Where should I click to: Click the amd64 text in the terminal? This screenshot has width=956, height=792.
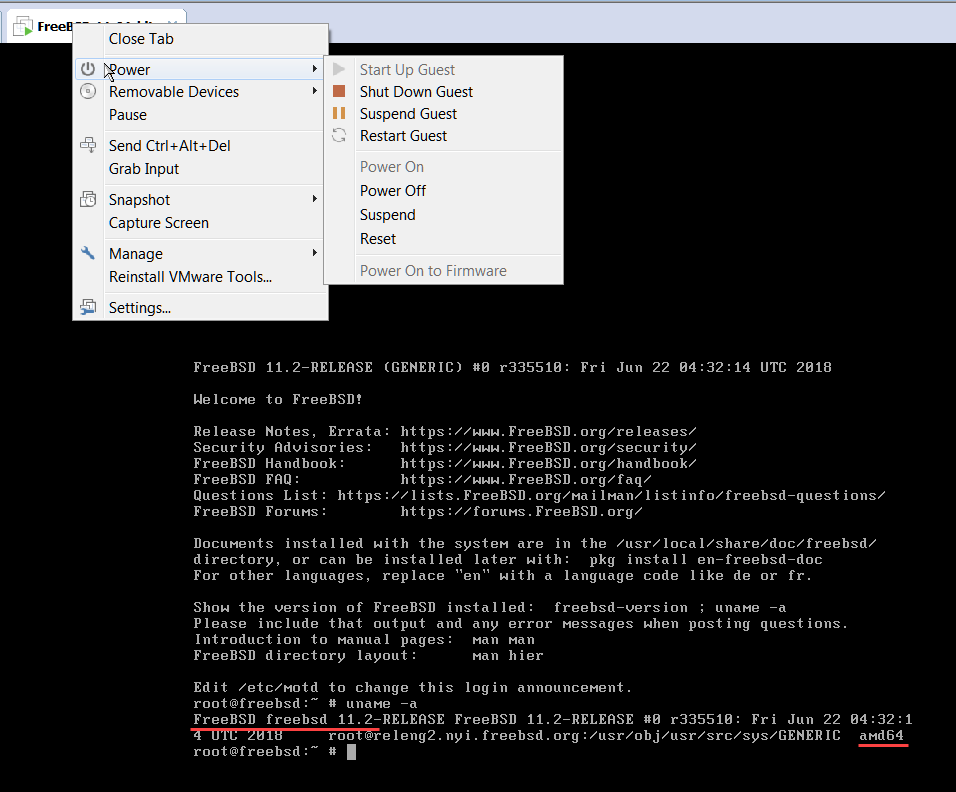[882, 735]
